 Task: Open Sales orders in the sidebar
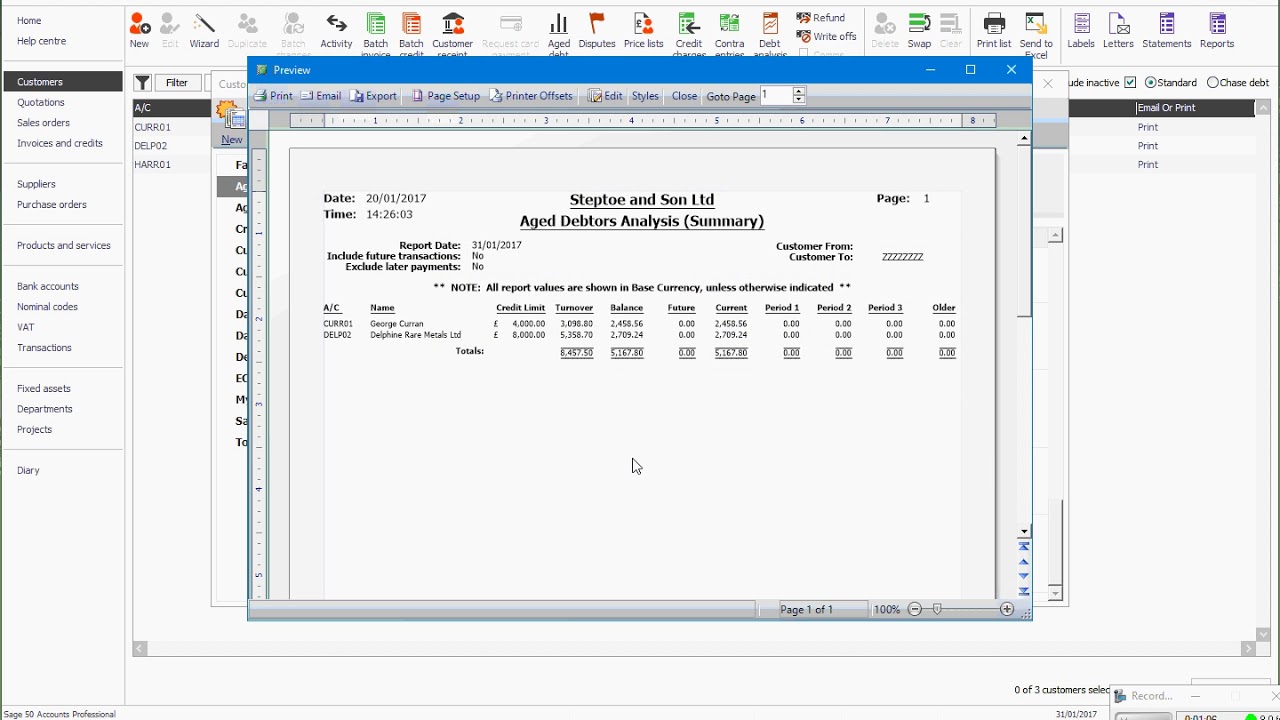point(43,123)
